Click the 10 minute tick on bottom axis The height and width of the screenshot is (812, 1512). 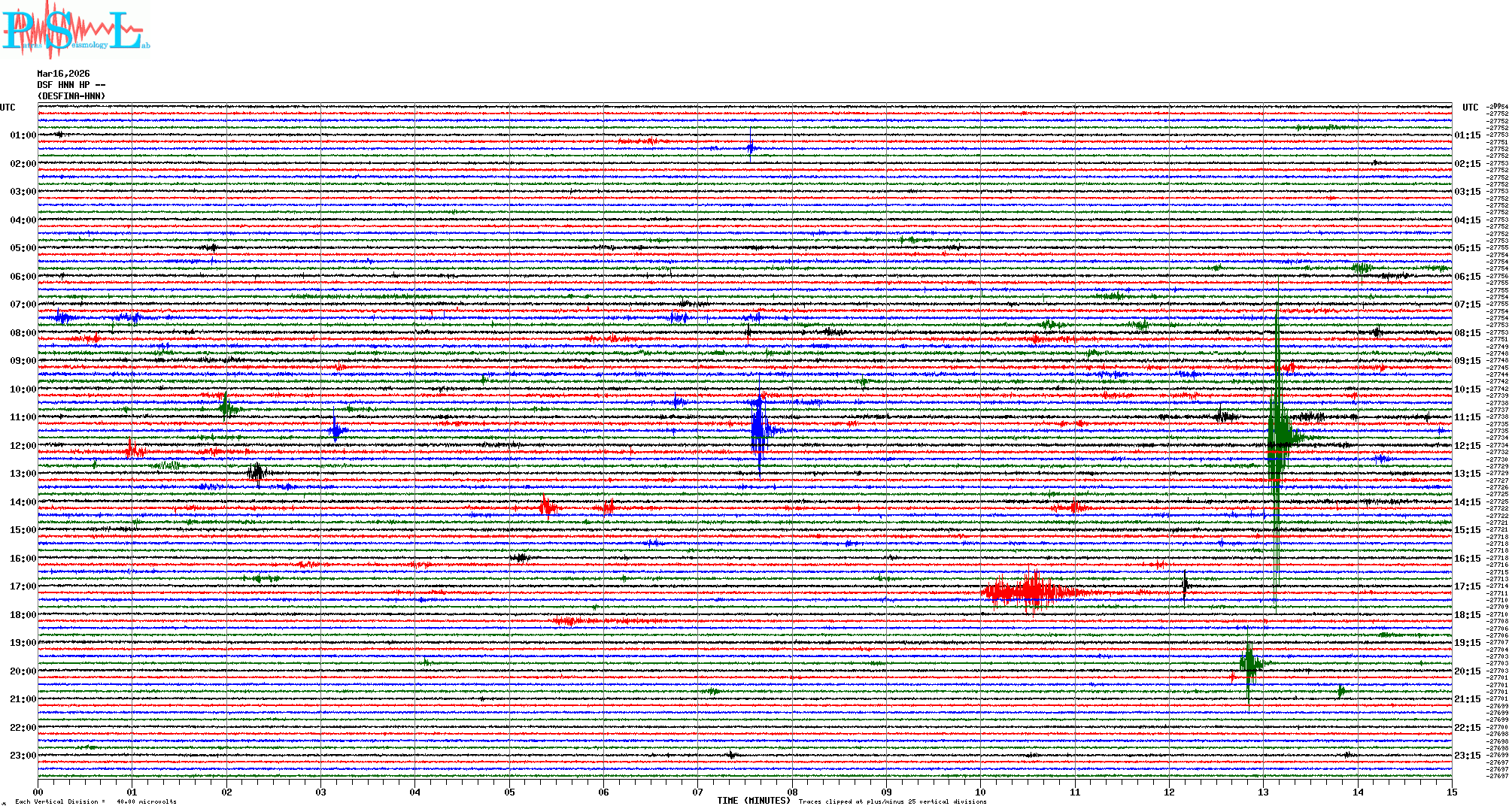pyautogui.click(x=980, y=792)
